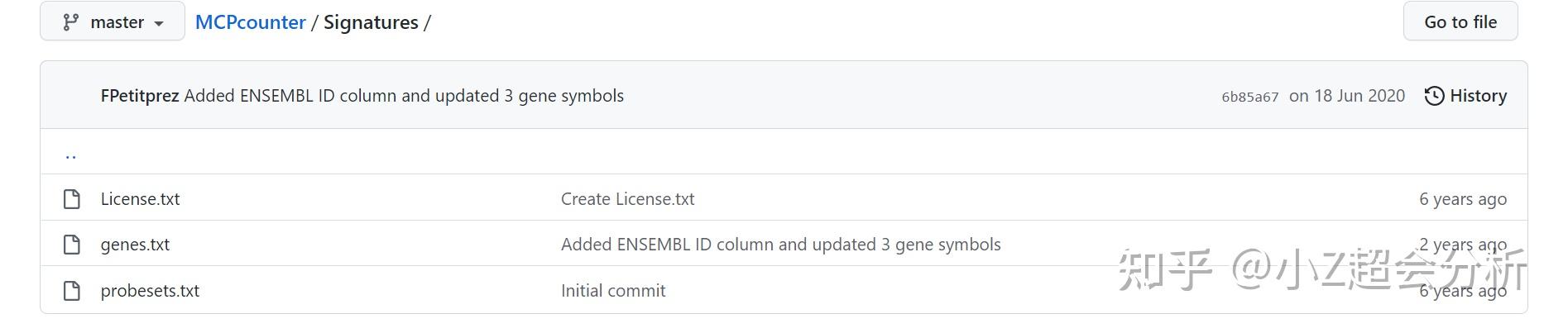Click the Signatures breadcrumb folder name
Screen dimensions: 1568x333
pos(371,22)
